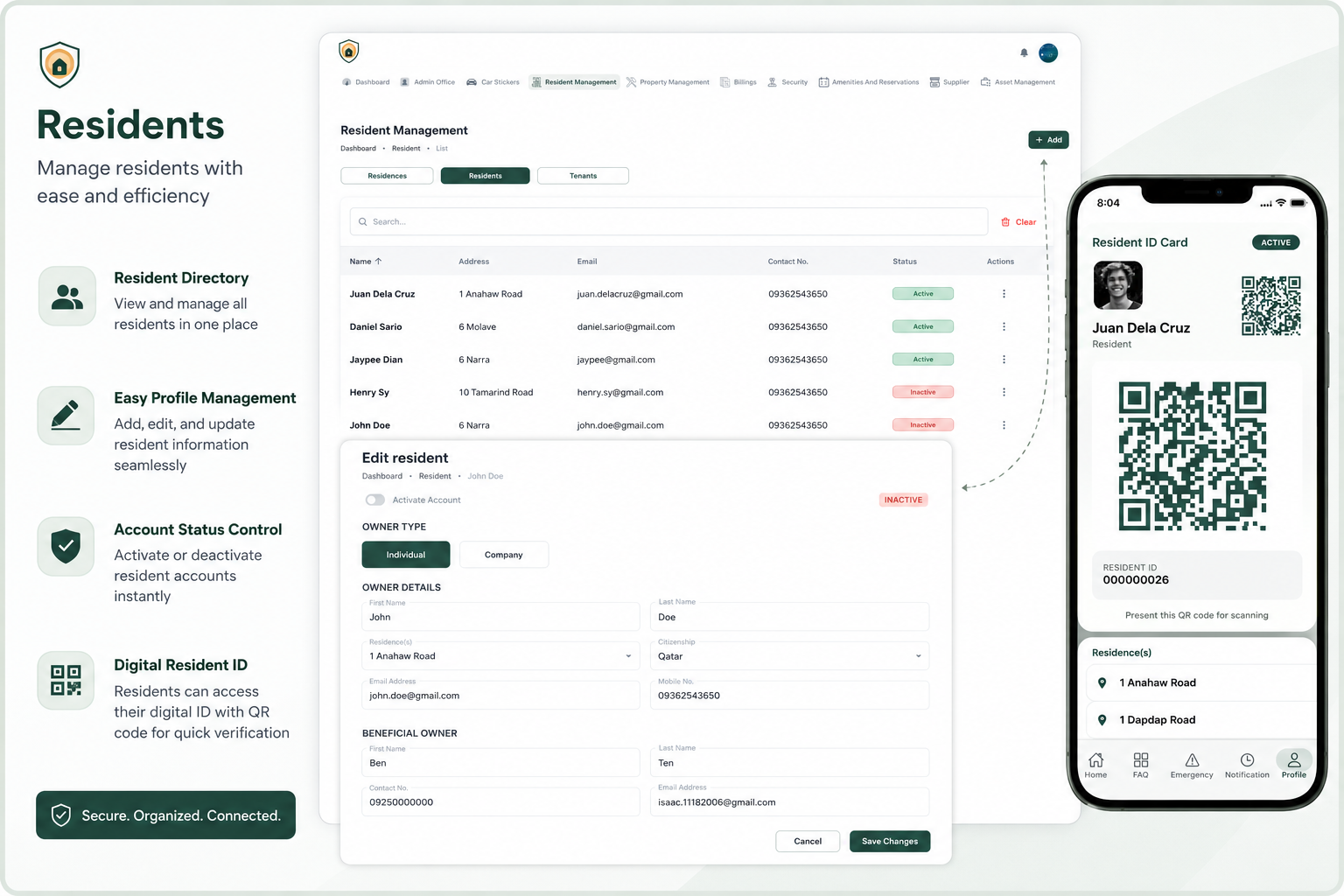The image size is (1344, 896).
Task: Open Home tab in phone app
Action: click(x=1095, y=766)
